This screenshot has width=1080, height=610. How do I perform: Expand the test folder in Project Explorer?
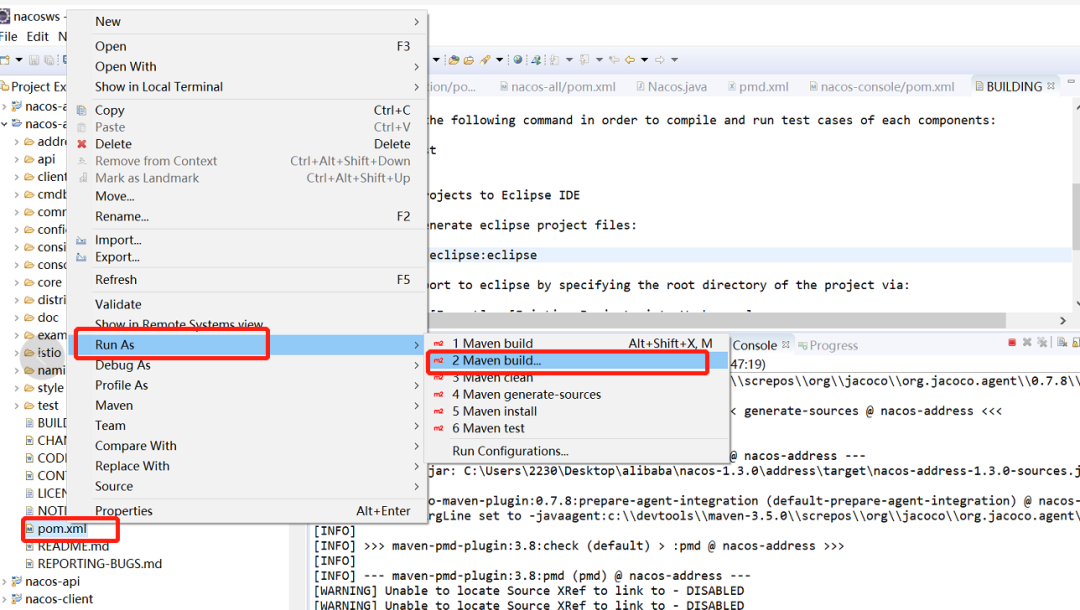17,406
